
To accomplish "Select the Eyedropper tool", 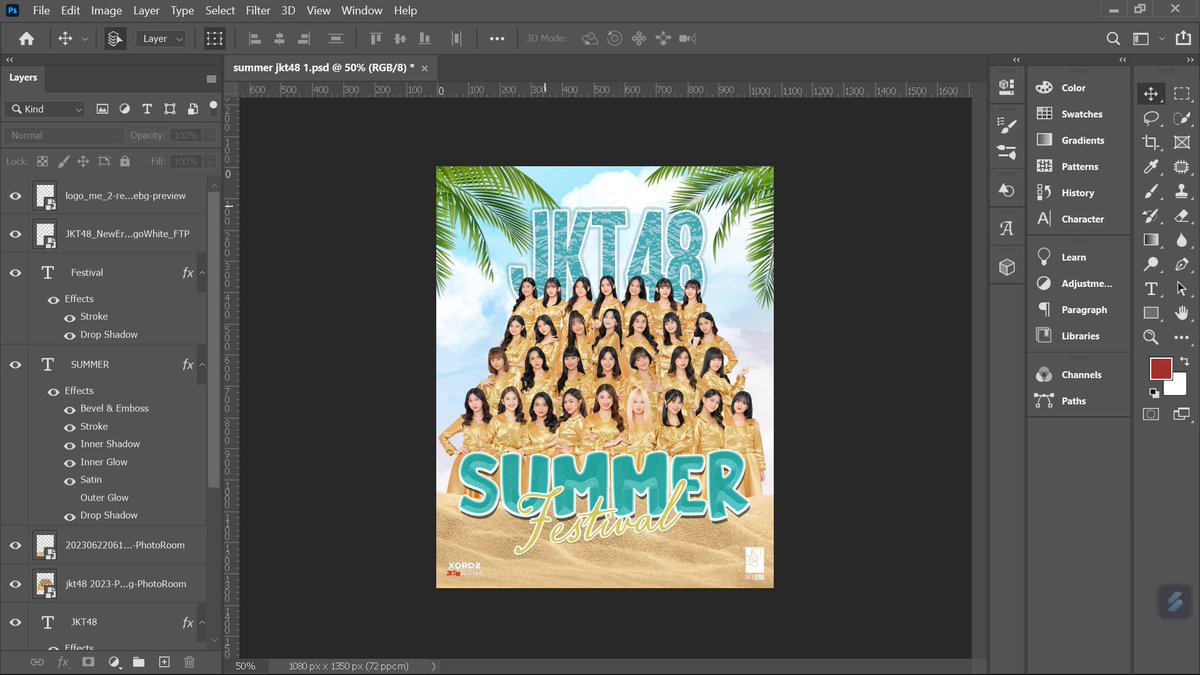I will click(1151, 166).
